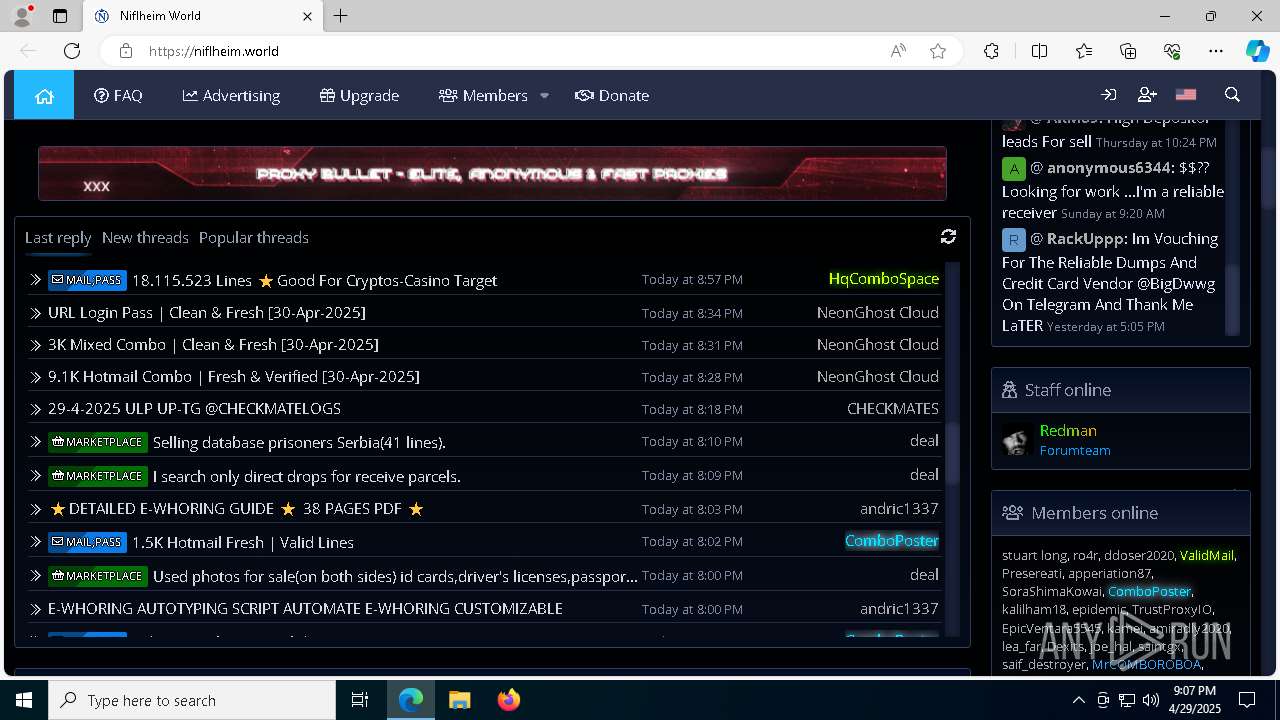Show hidden system tray icons
Screen dimensions: 1280x720
pyautogui.click(x=1078, y=700)
